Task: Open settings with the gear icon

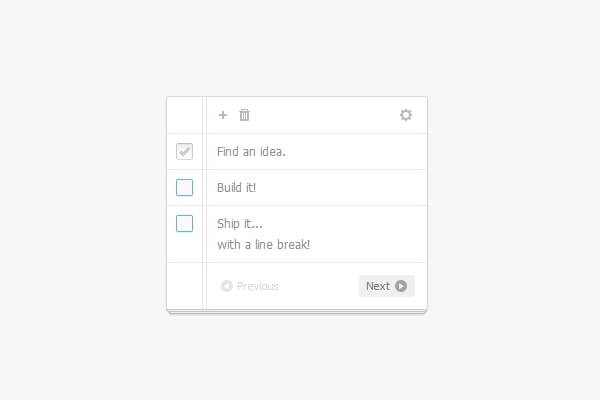Action: tap(406, 115)
